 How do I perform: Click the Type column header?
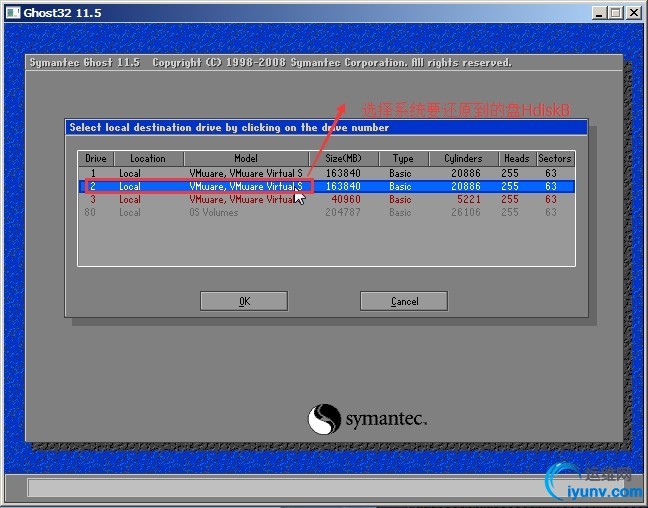pos(403,158)
